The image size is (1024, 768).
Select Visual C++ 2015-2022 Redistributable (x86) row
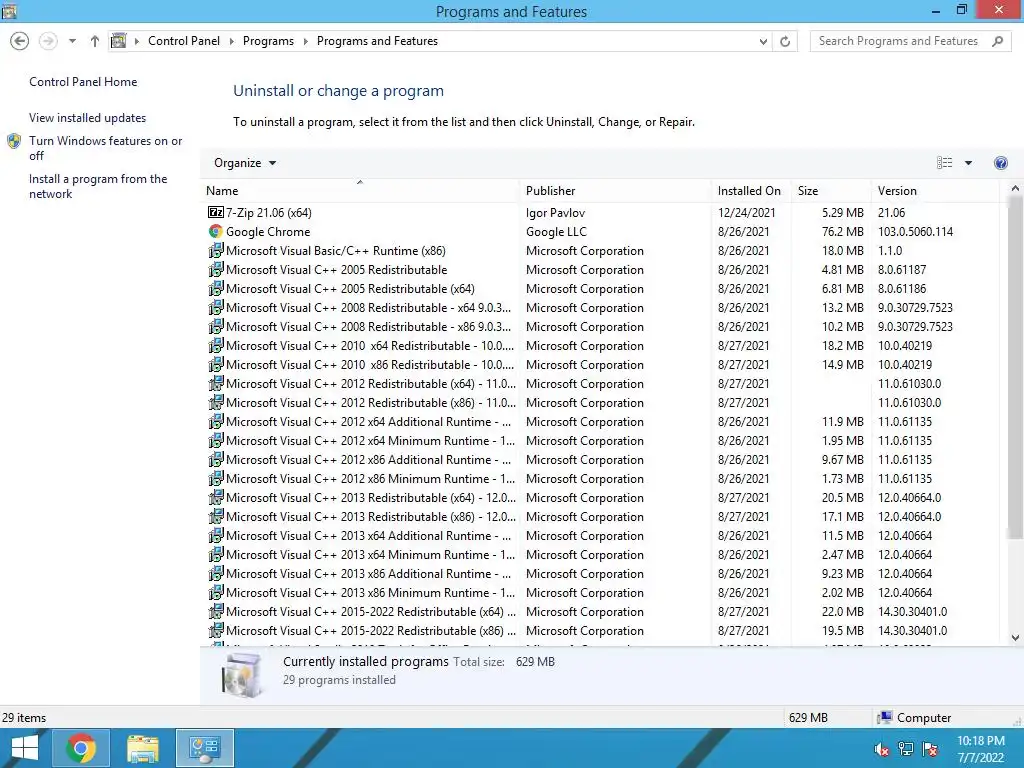[601, 630]
